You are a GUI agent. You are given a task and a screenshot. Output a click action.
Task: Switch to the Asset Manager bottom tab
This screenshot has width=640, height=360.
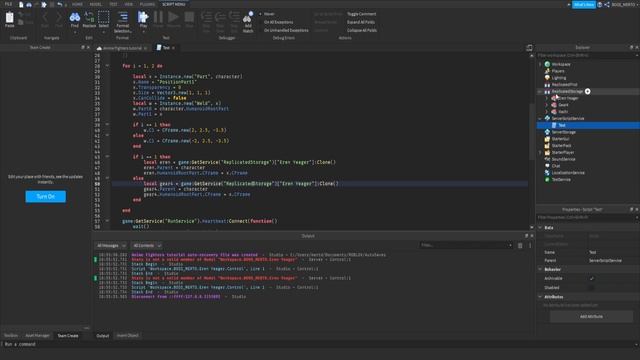[37, 336]
